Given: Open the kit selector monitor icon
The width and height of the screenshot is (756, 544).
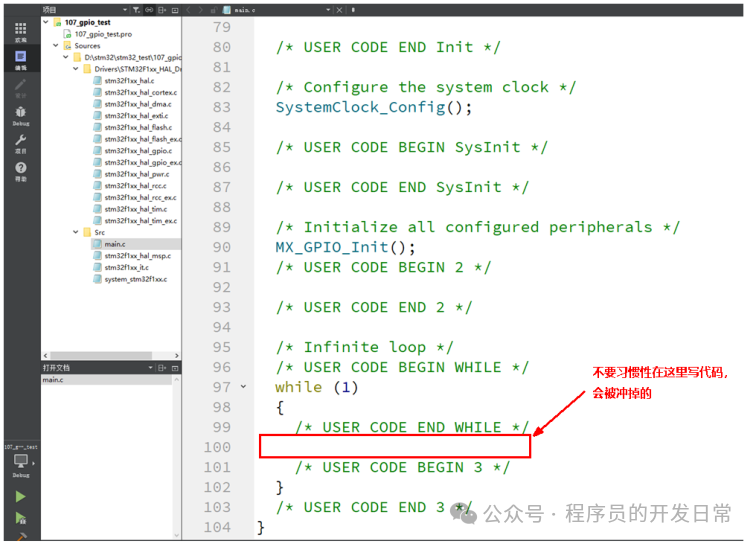Looking at the screenshot, I should click(x=21, y=461).
